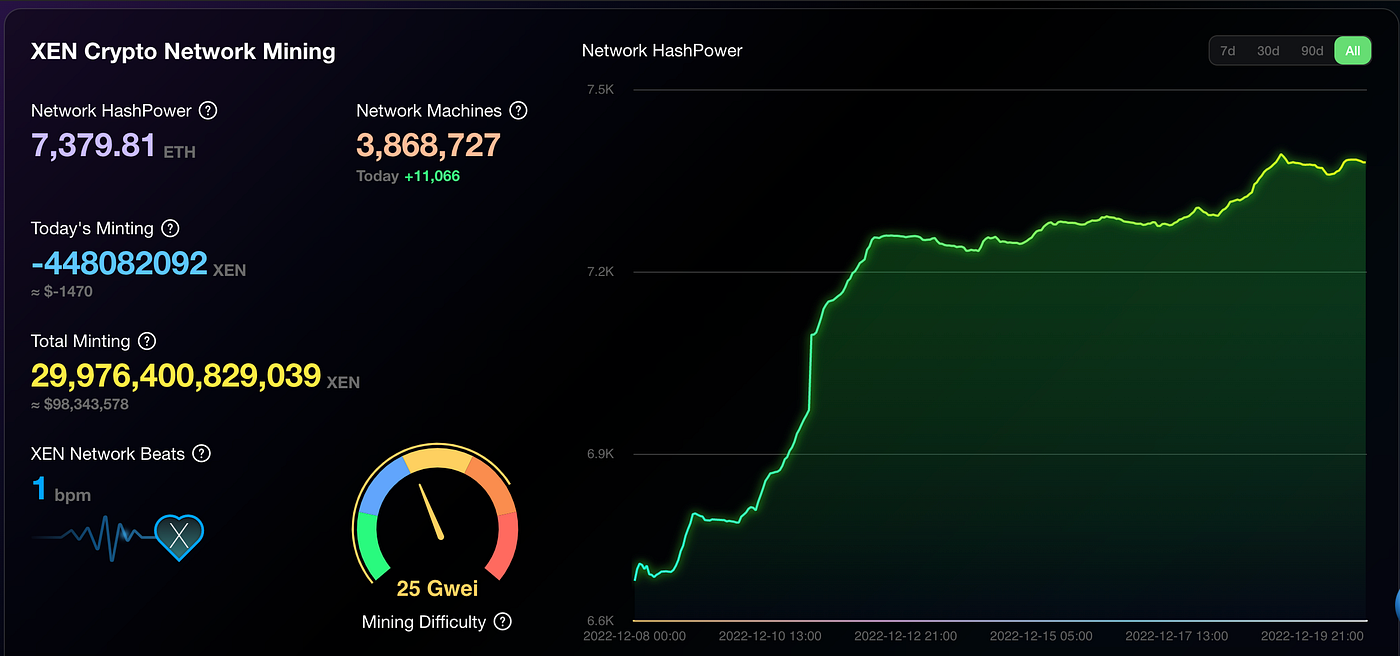Image resolution: width=1400 pixels, height=656 pixels.
Task: Click the ≈ $98,343,578 estimate text
Action: 80,404
